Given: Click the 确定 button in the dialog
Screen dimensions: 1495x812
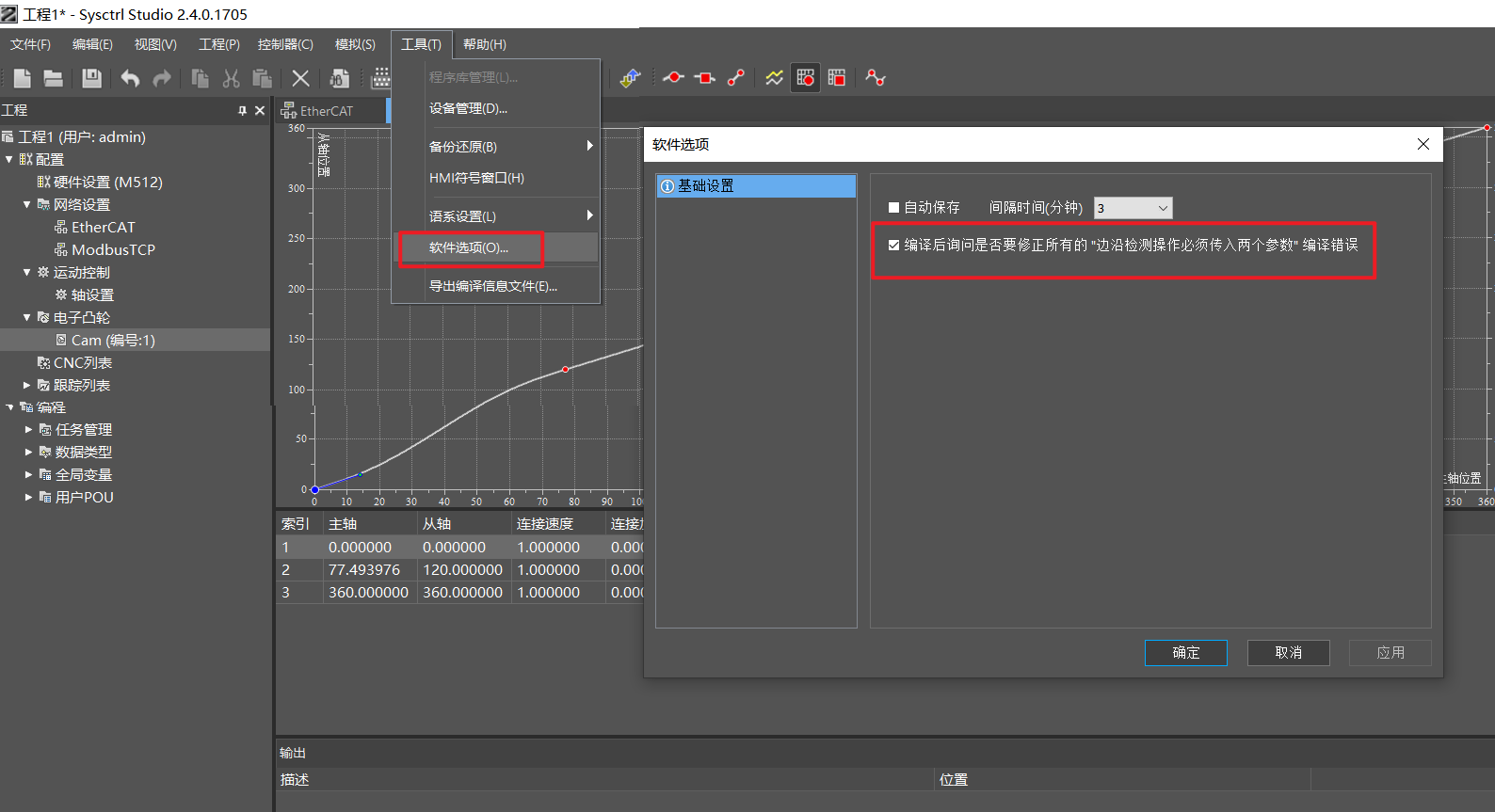Looking at the screenshot, I should coord(1185,653).
